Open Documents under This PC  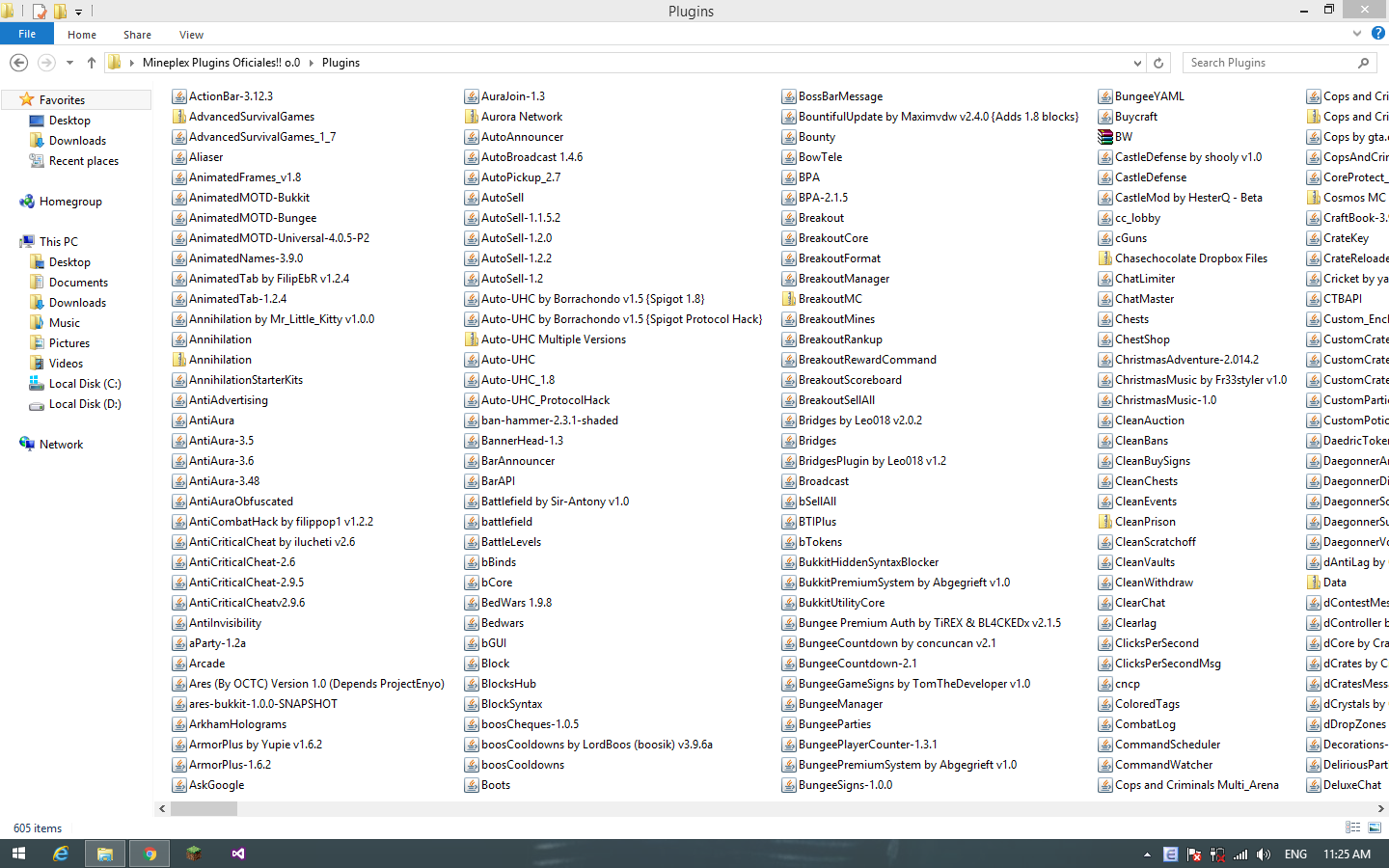78,283
